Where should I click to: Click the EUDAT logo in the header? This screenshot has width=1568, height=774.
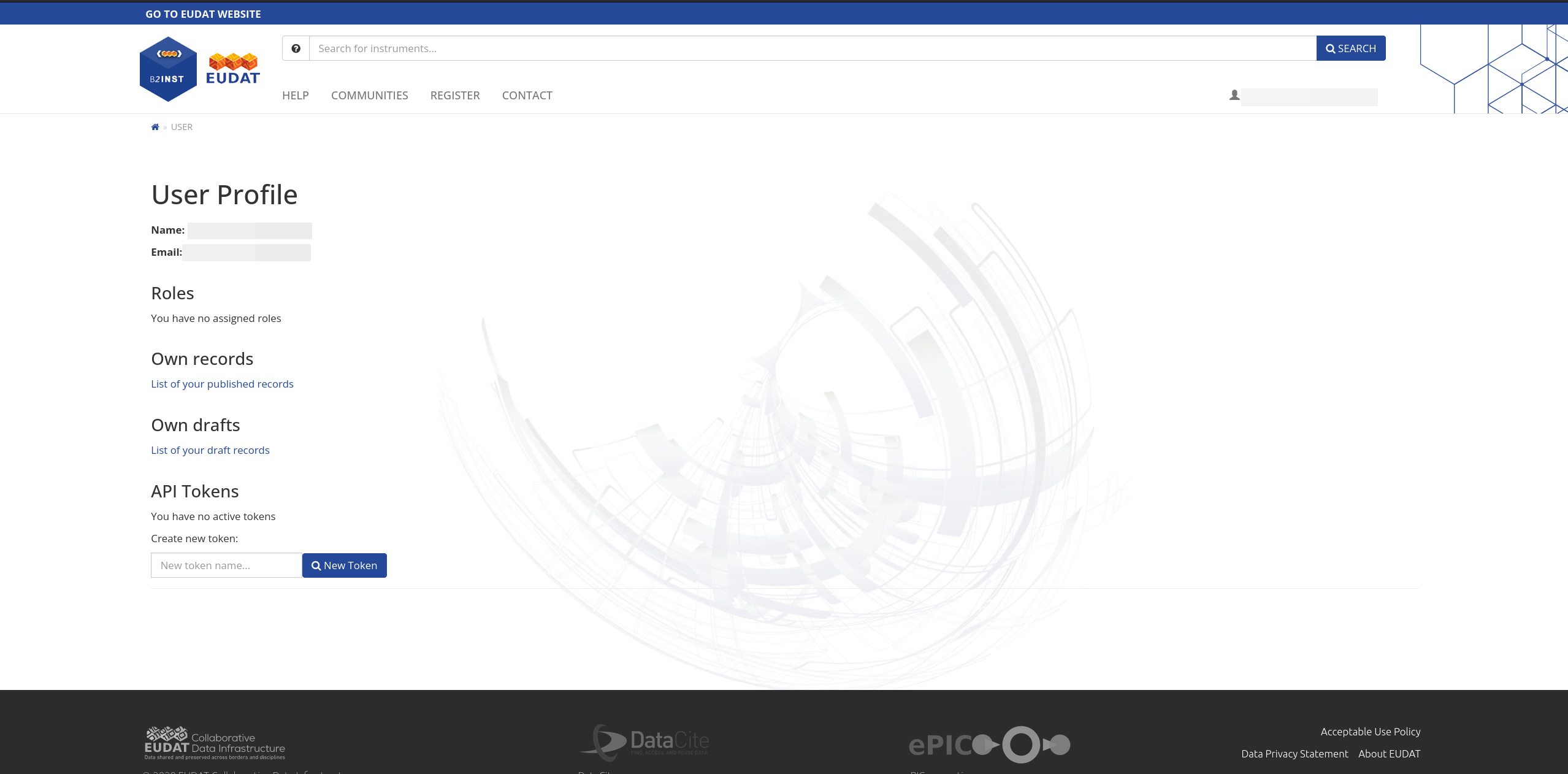click(x=233, y=69)
